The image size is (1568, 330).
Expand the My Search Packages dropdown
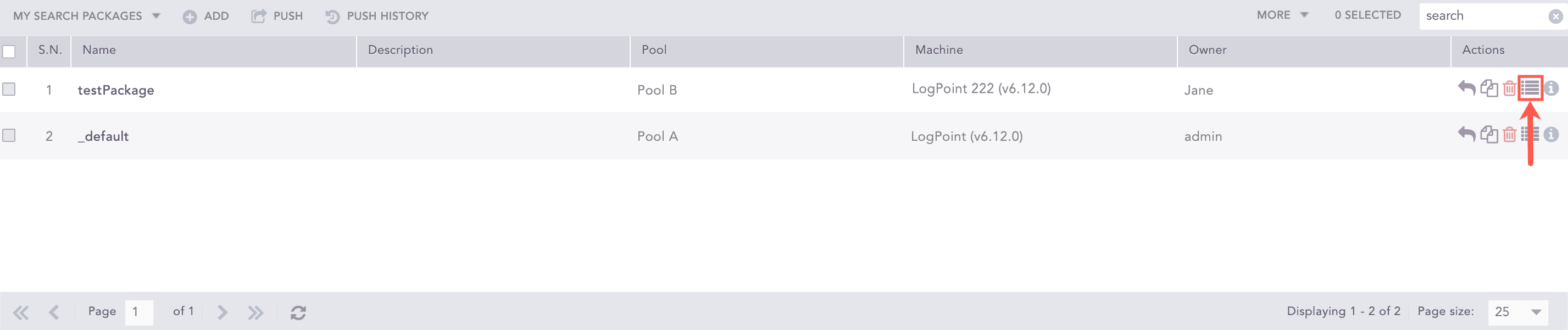coord(86,16)
